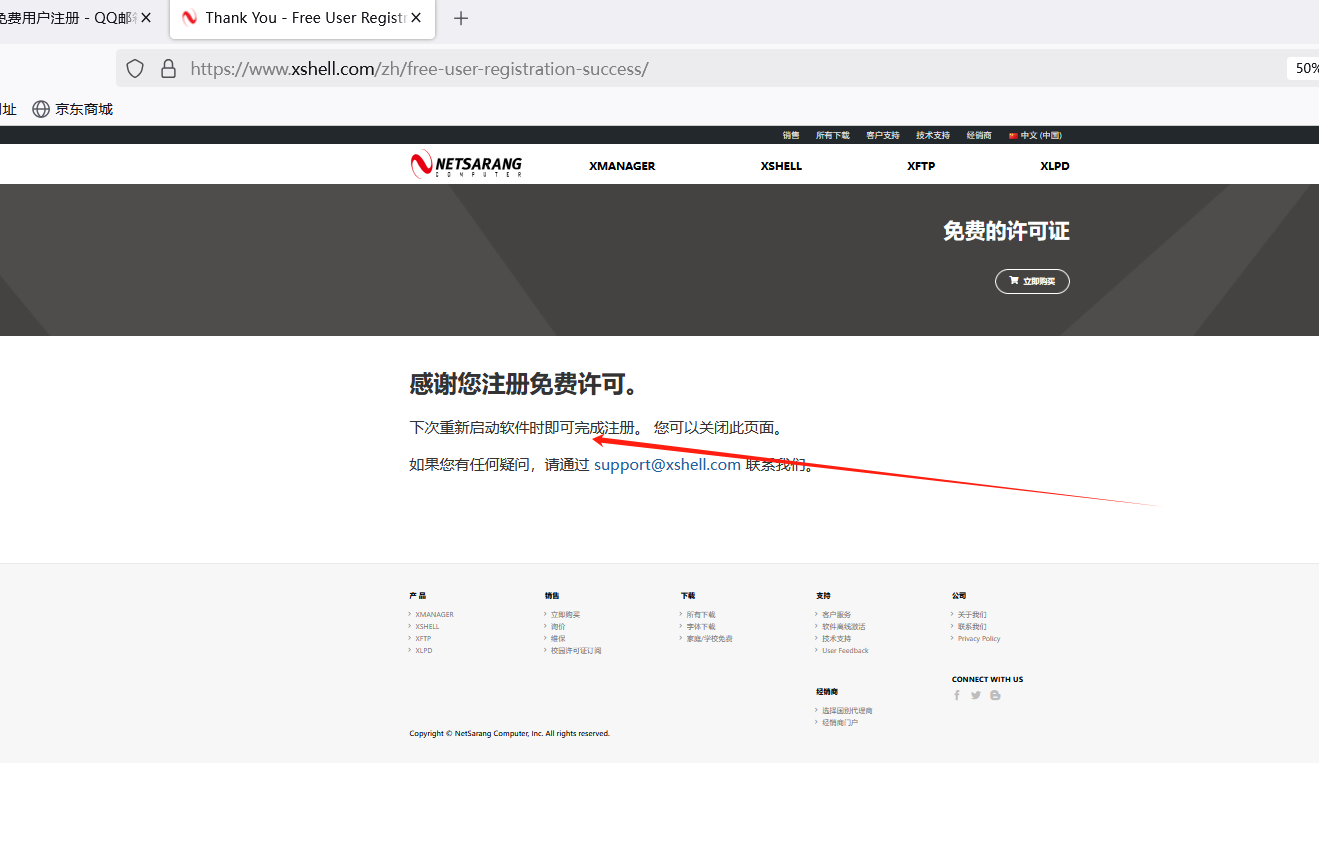The height and width of the screenshot is (861, 1319).
Task: Click the 客户服务 footer link
Action: (837, 615)
